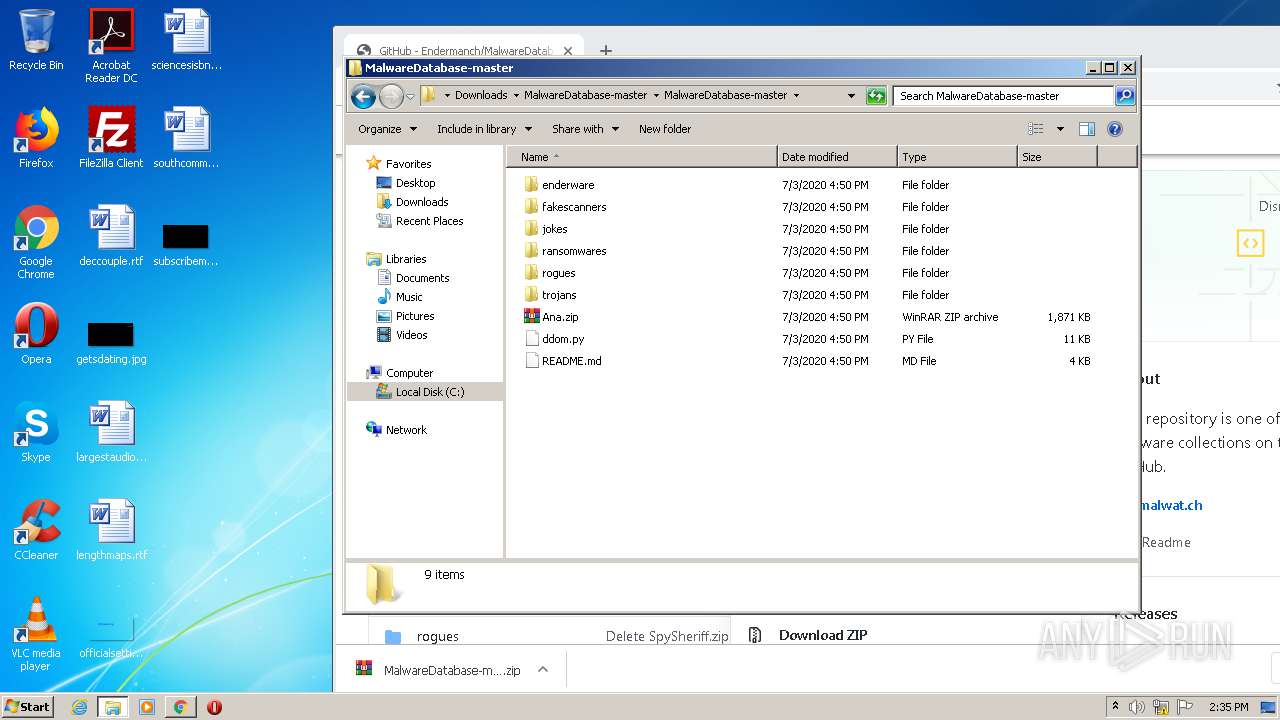Image resolution: width=1280 pixels, height=720 pixels.
Task: Open the Include in library menu
Action: click(x=484, y=129)
